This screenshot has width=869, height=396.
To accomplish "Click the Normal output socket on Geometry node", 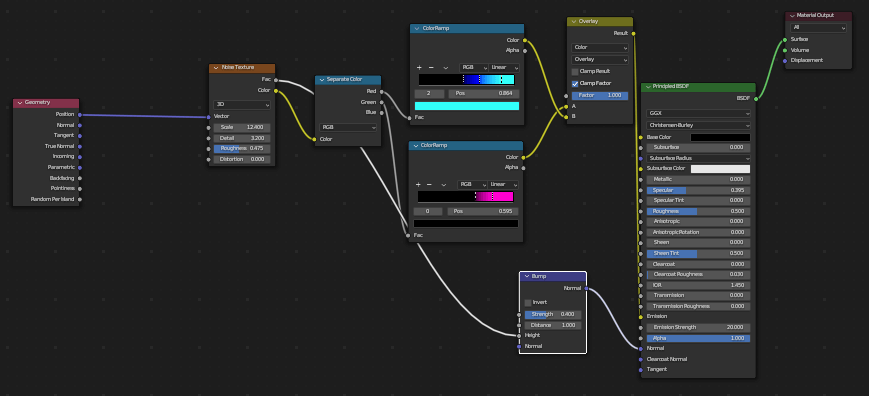I will tap(80, 125).
